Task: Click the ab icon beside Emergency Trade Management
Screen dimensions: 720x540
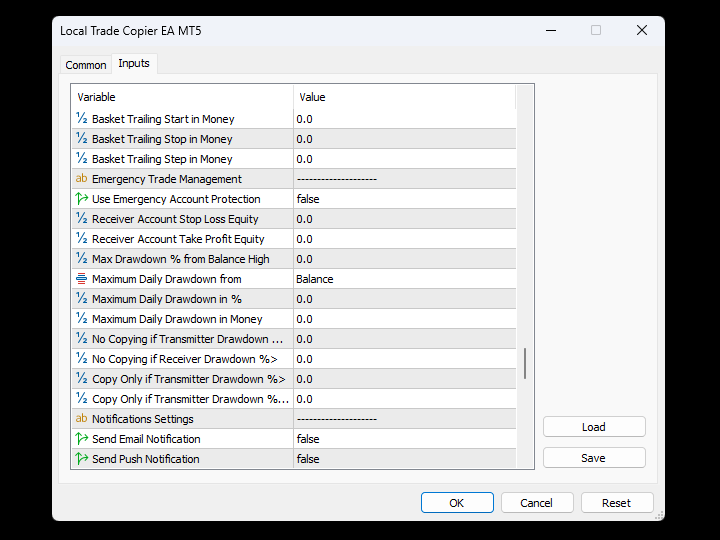Action: coord(82,179)
